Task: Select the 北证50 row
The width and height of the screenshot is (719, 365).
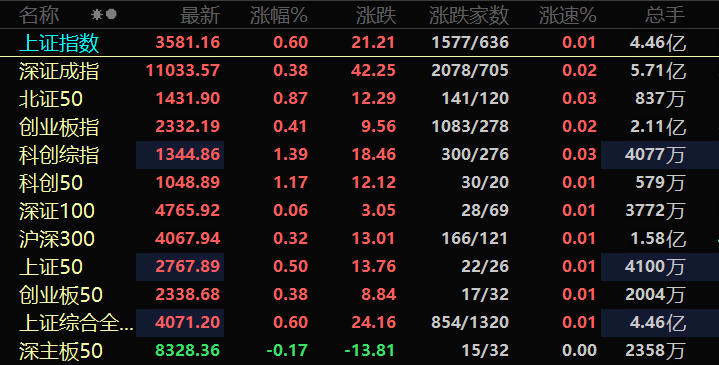Action: [x=360, y=99]
